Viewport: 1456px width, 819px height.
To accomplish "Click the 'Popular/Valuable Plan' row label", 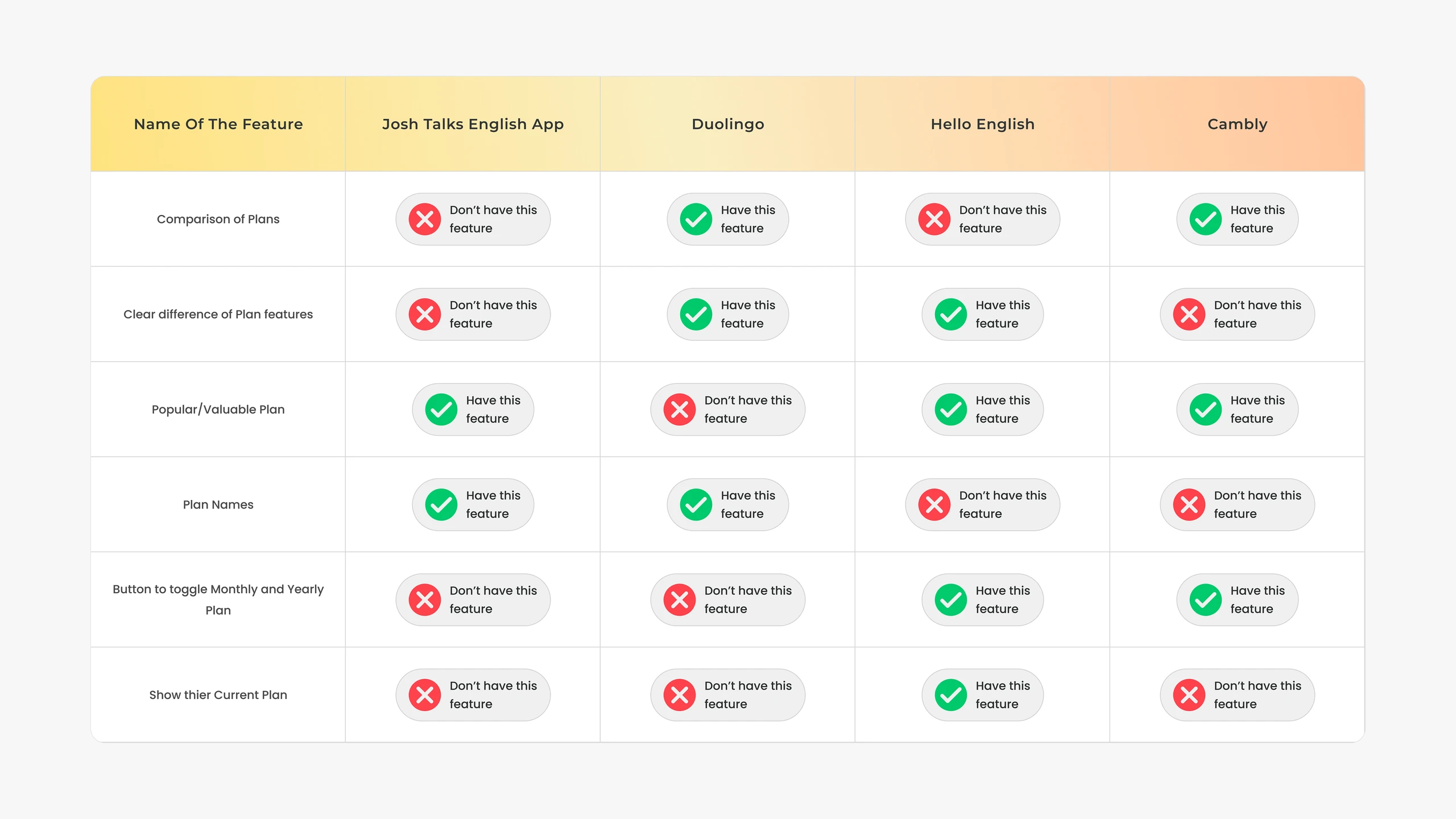I will pyautogui.click(x=218, y=409).
